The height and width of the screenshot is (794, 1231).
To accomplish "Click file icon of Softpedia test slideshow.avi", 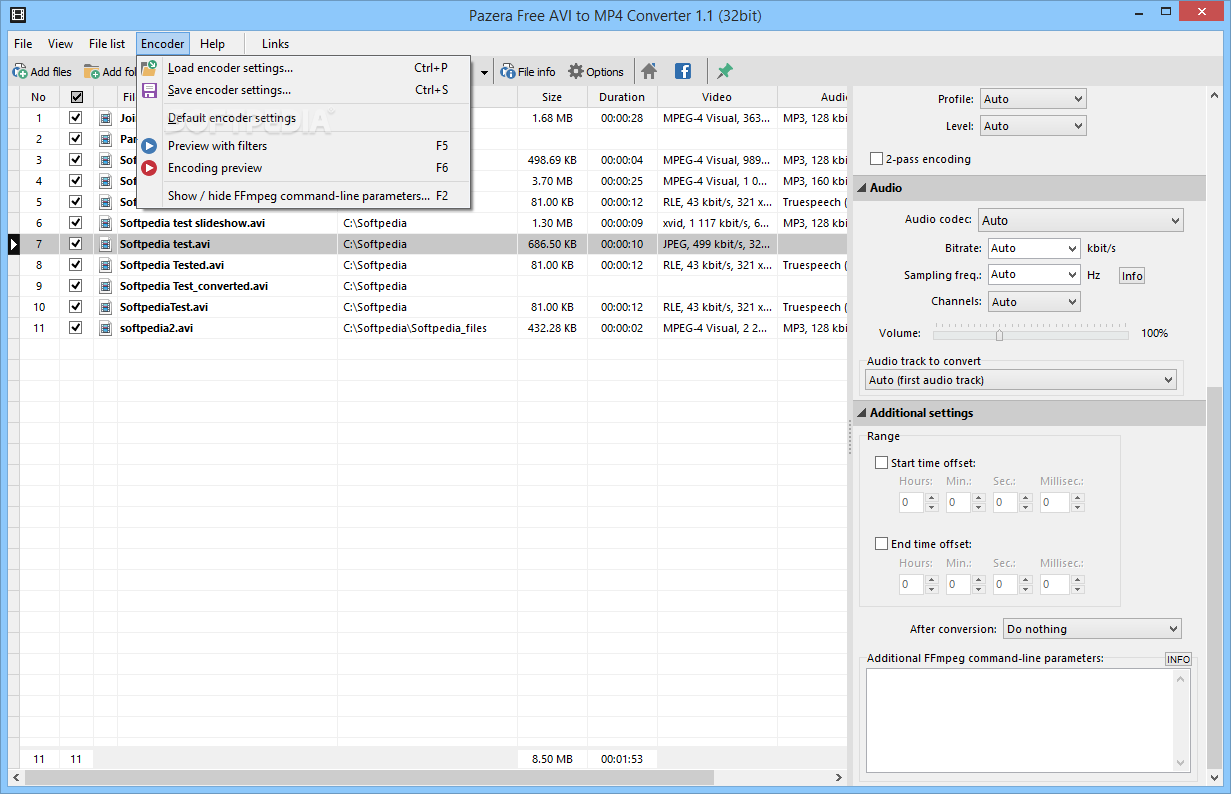I will (x=105, y=223).
